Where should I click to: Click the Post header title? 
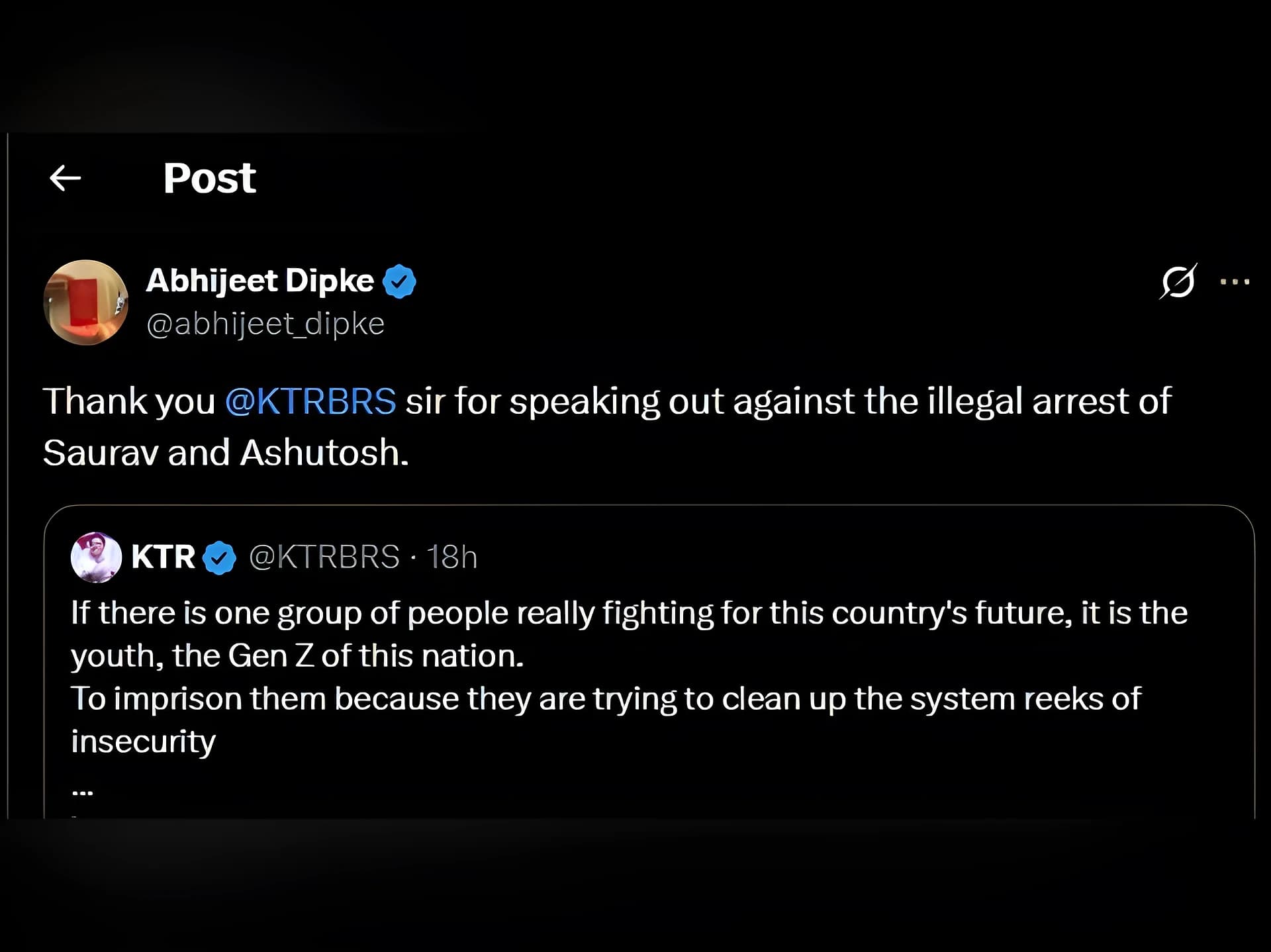210,178
